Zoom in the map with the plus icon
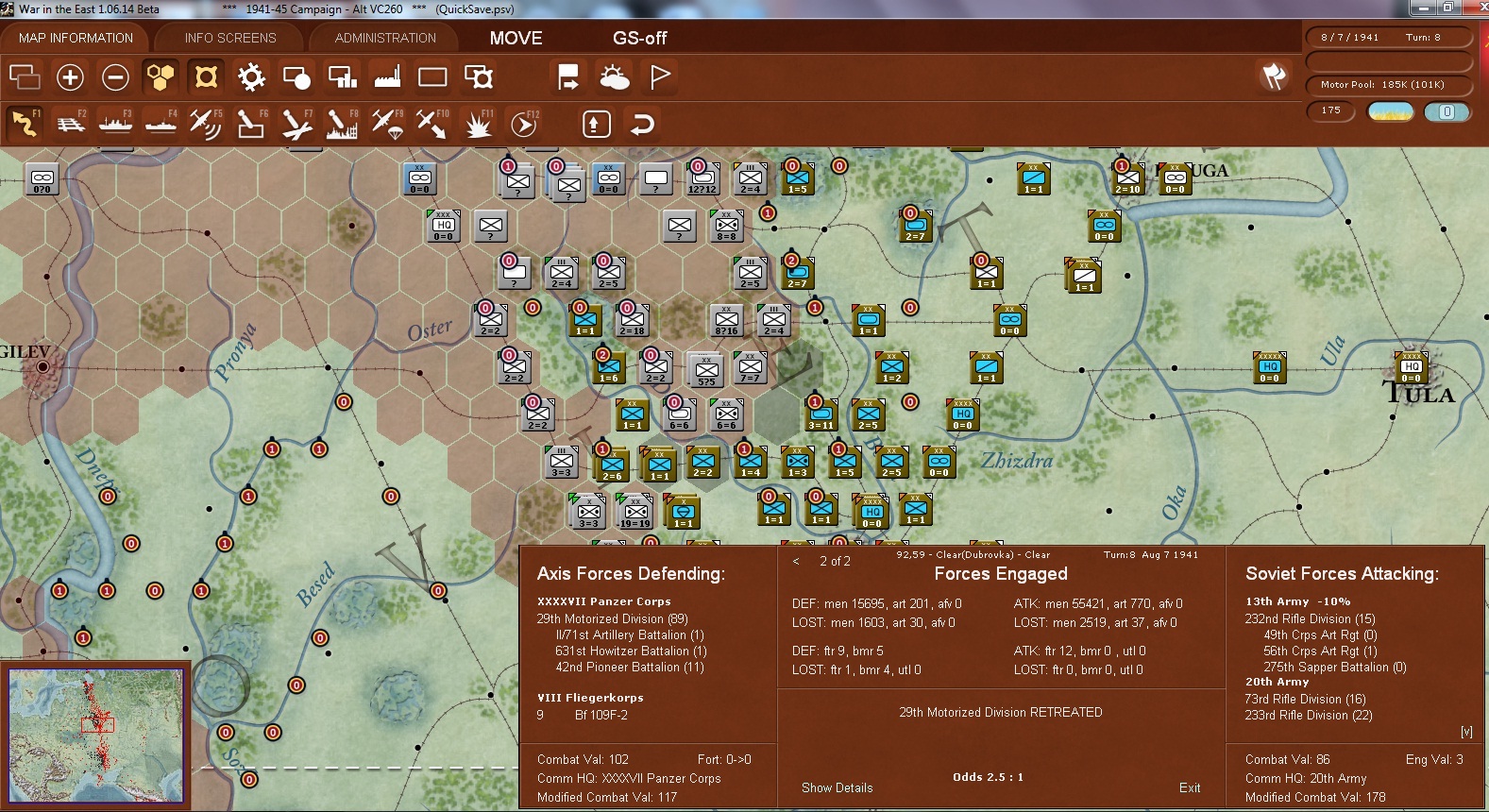The height and width of the screenshot is (812, 1489). tap(70, 76)
